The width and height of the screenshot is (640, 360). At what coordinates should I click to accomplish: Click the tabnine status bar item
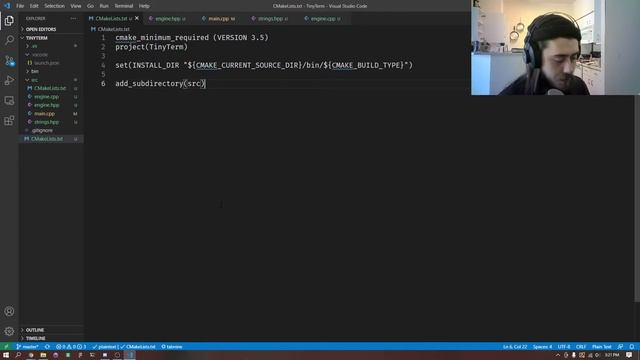coord(172,347)
